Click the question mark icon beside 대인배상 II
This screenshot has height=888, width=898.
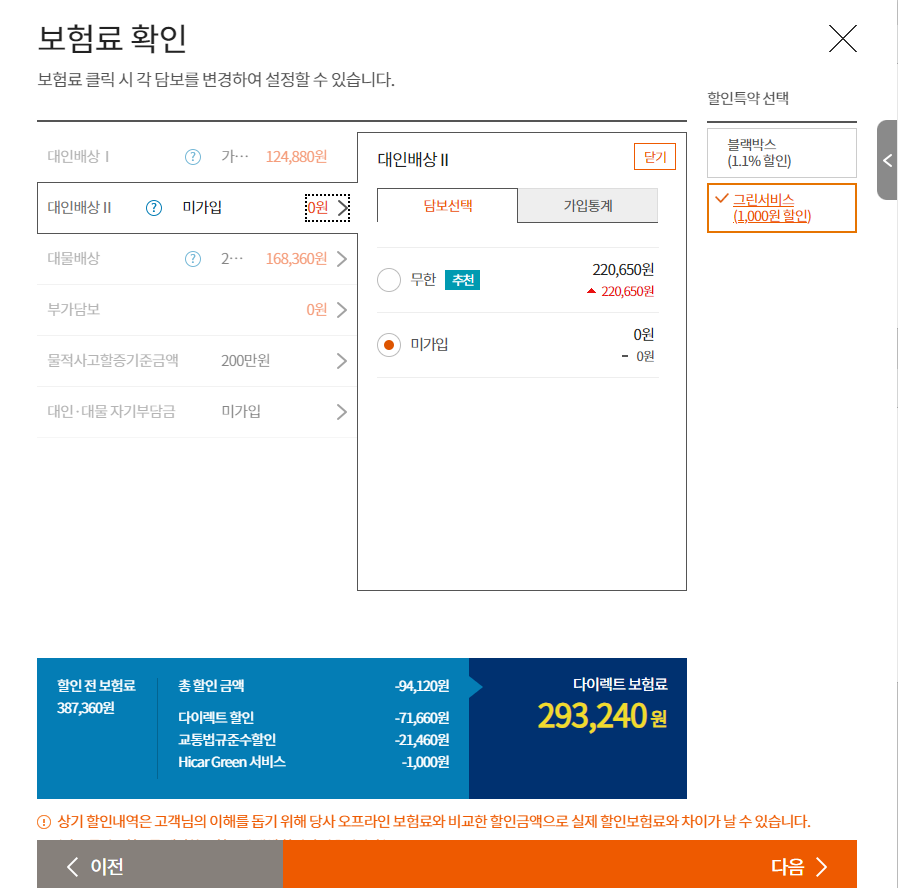[152, 207]
